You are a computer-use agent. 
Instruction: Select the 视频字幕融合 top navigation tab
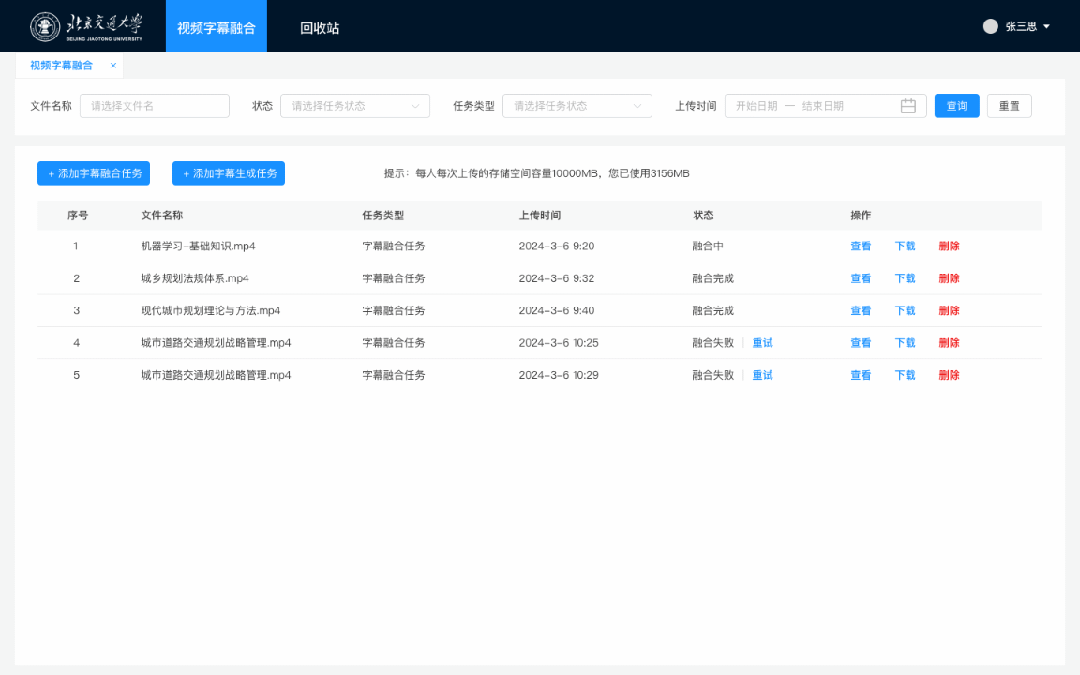click(x=216, y=28)
